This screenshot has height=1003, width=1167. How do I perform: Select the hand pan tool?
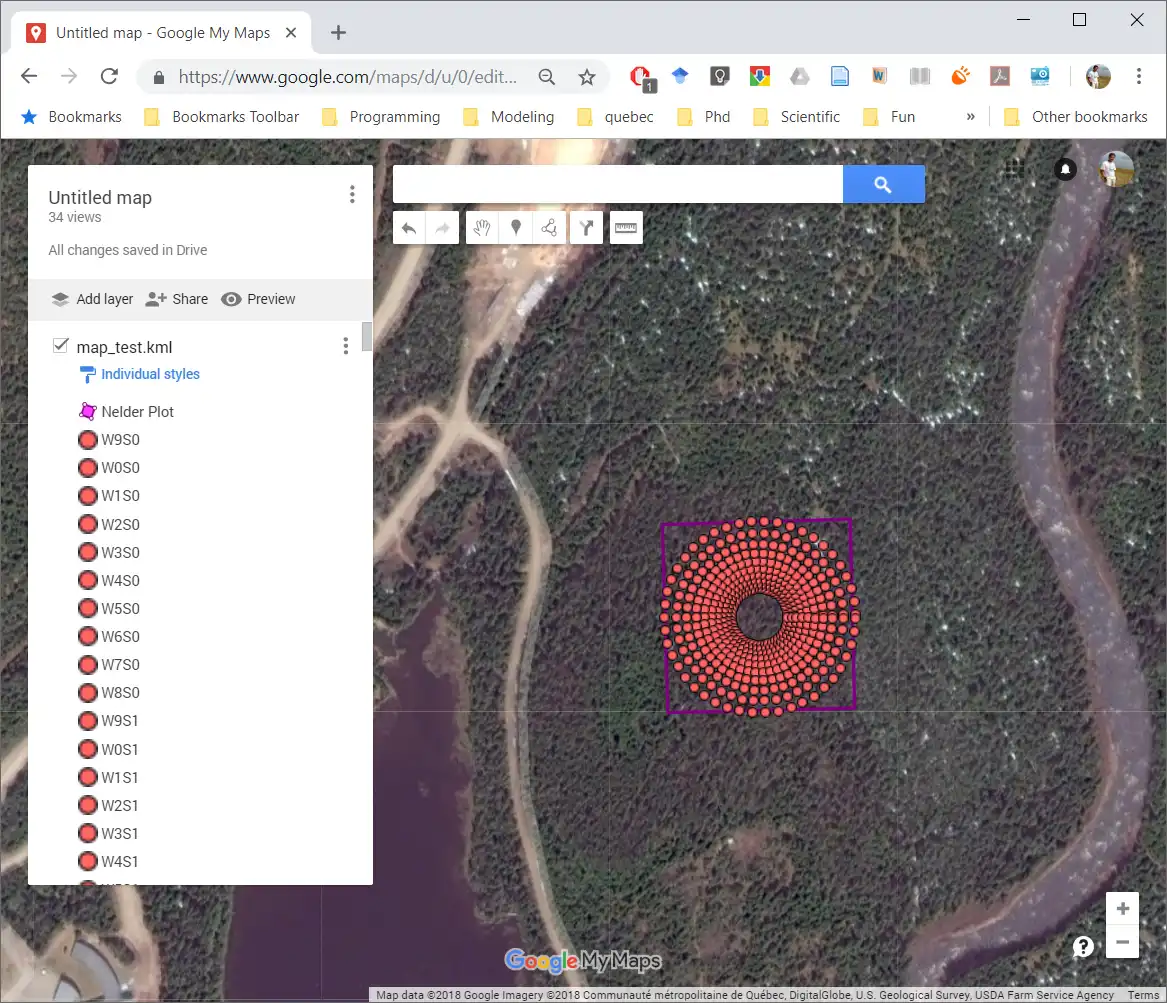pos(482,228)
